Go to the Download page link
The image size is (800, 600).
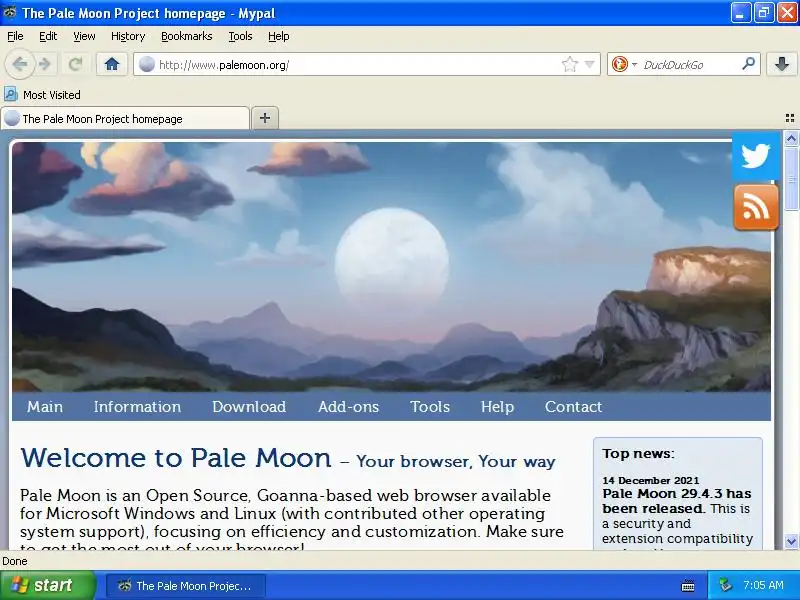(249, 407)
